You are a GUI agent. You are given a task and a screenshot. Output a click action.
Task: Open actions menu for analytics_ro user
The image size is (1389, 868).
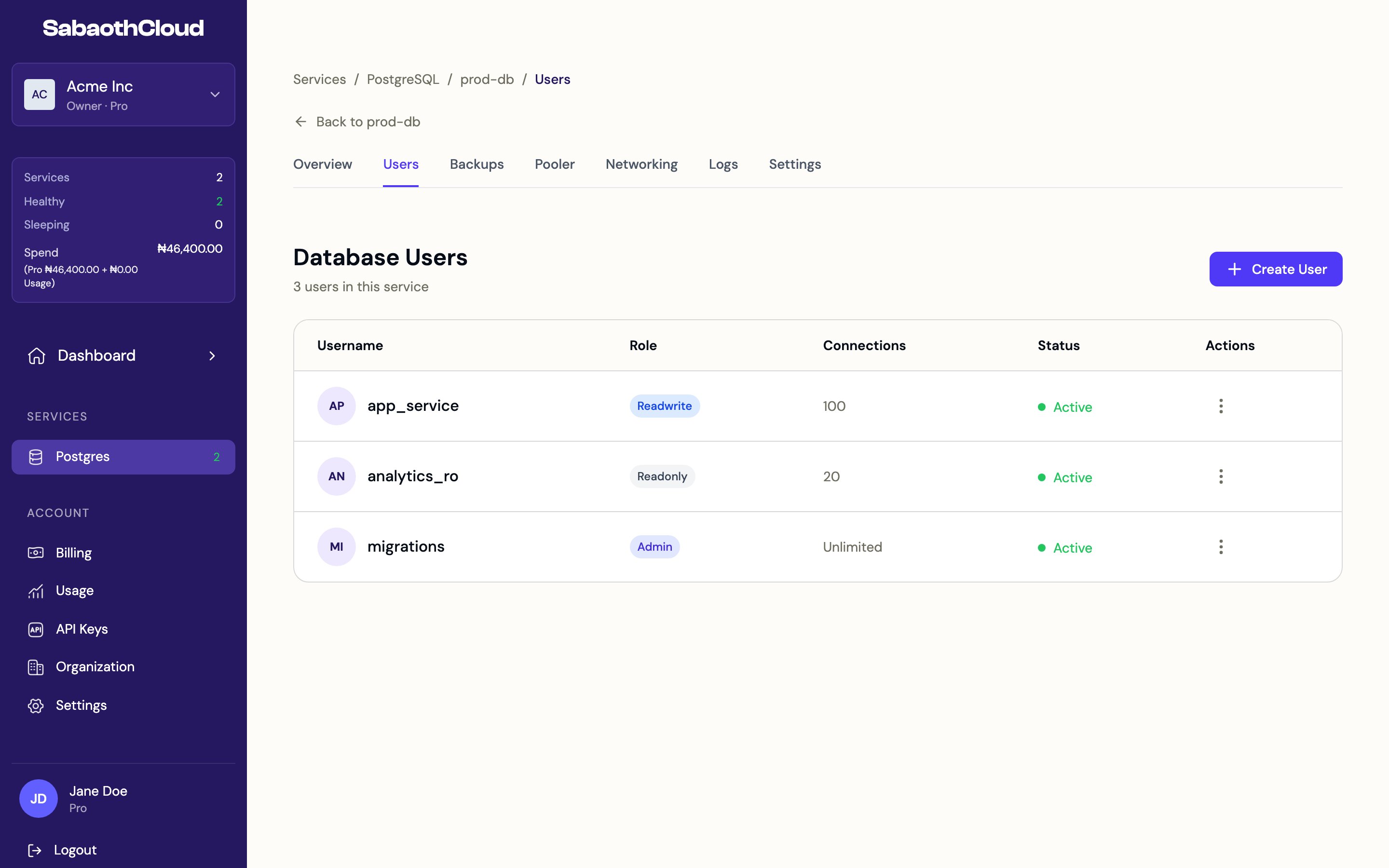[x=1221, y=476]
